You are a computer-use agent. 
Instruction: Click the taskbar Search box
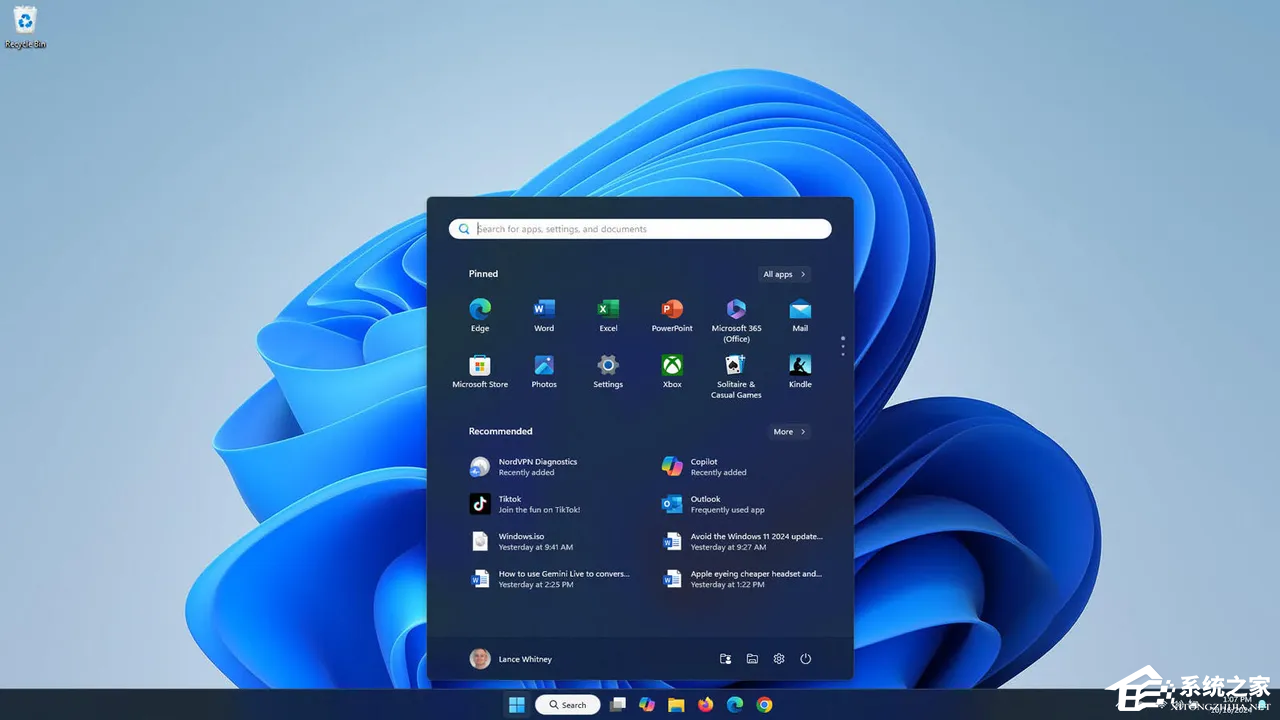[568, 705]
